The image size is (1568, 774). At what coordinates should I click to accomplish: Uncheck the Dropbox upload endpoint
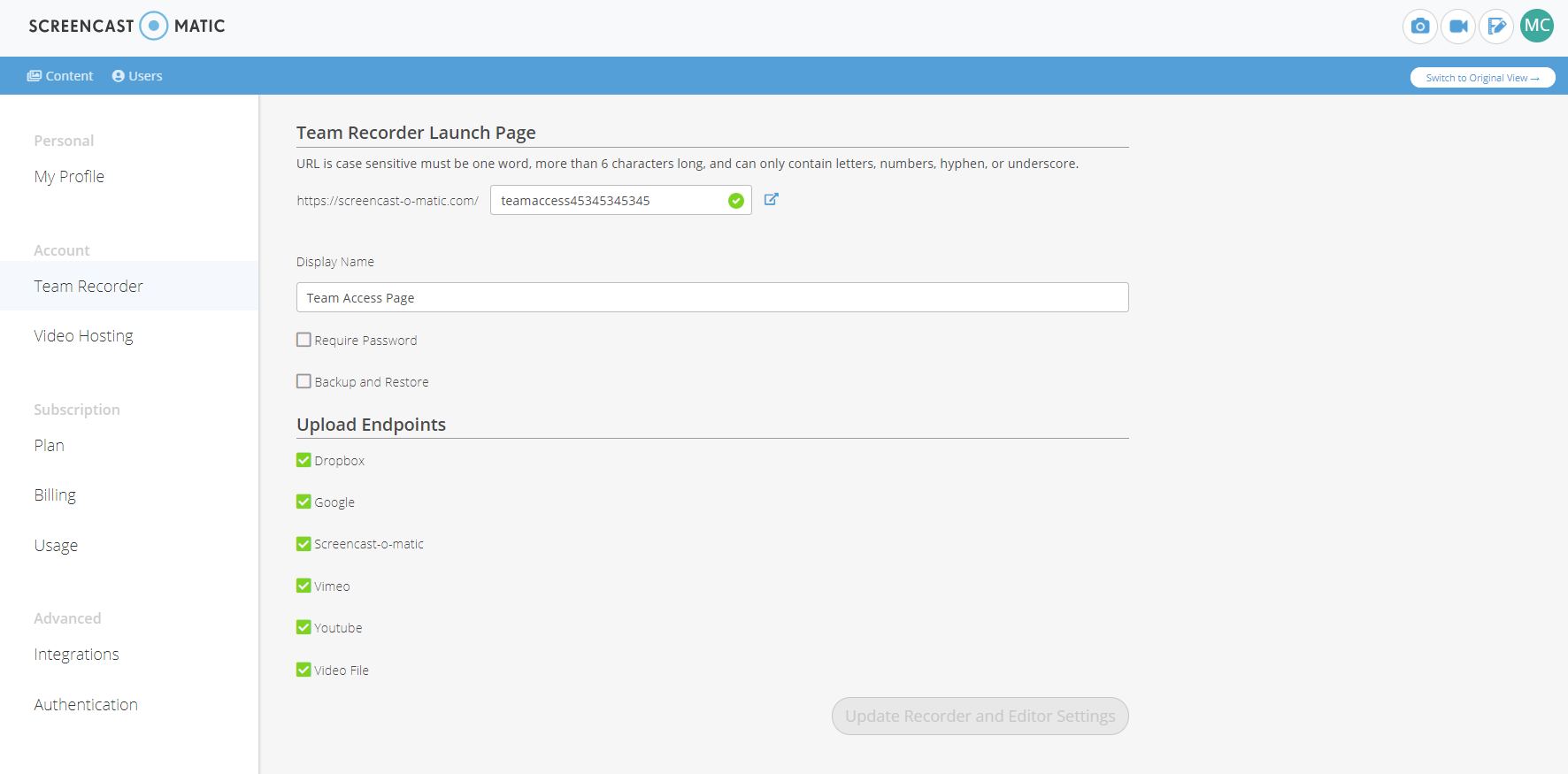pyautogui.click(x=304, y=460)
